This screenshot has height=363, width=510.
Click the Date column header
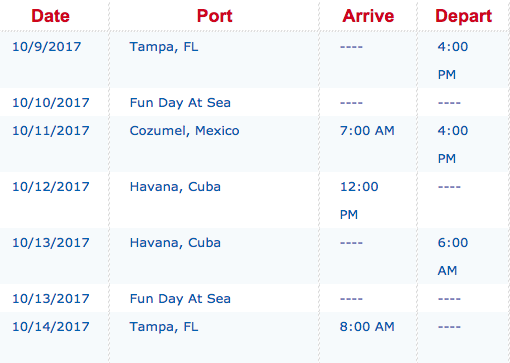50,16
